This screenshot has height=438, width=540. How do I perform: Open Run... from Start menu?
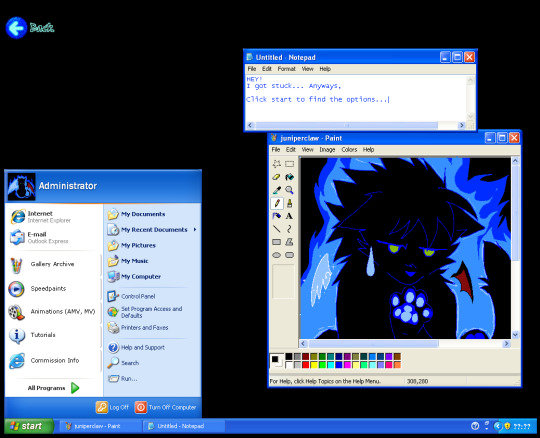point(123,379)
